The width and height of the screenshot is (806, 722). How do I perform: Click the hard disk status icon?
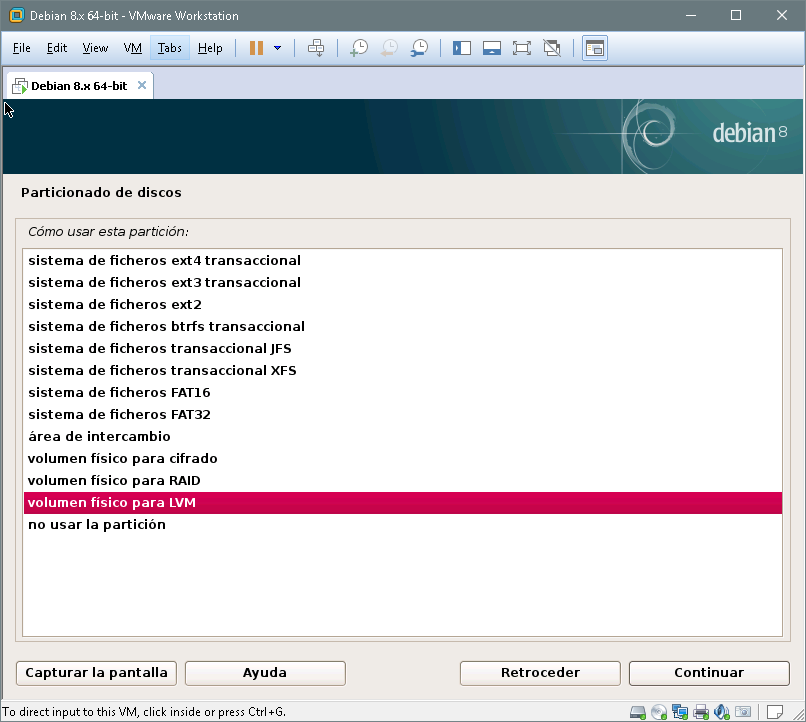[638, 712]
